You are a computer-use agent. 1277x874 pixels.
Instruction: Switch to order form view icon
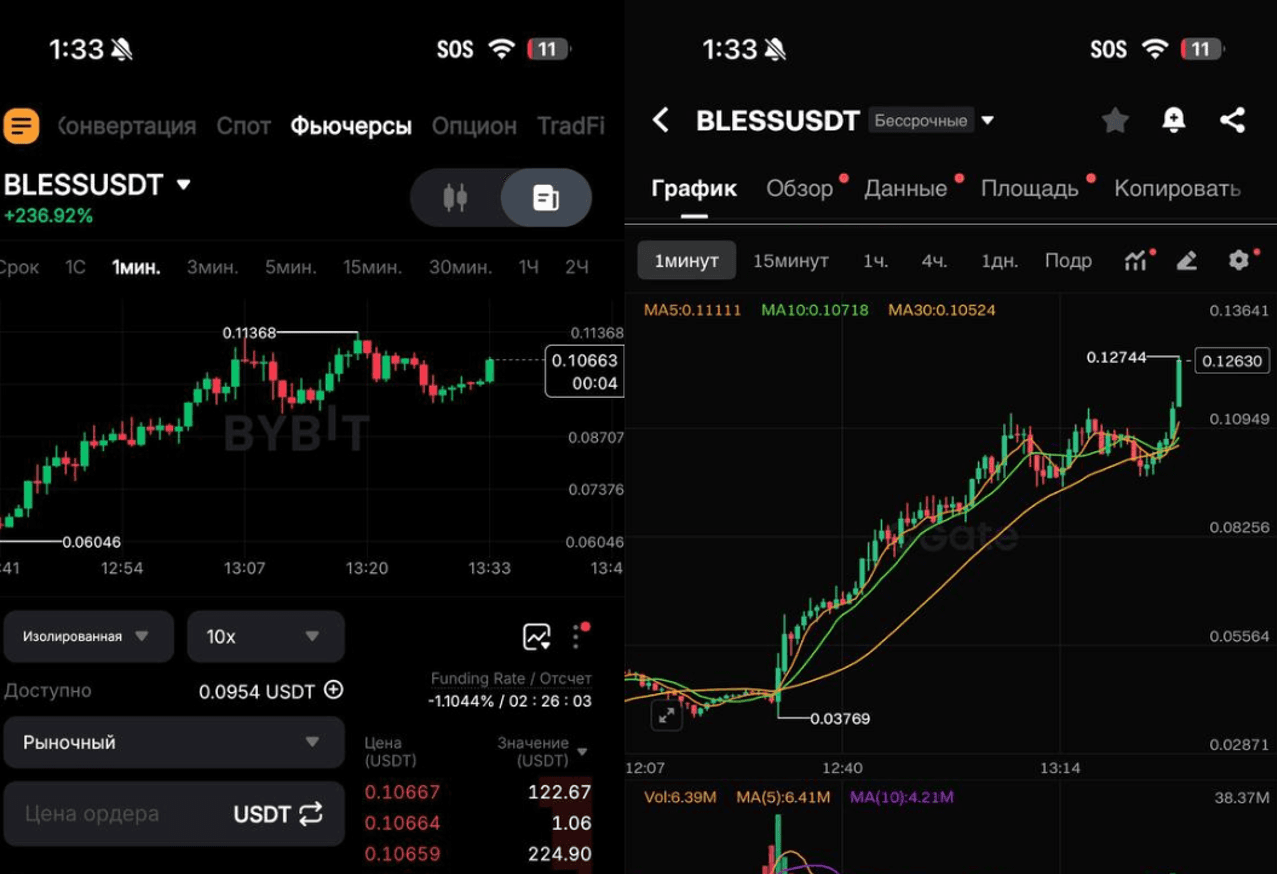click(546, 198)
